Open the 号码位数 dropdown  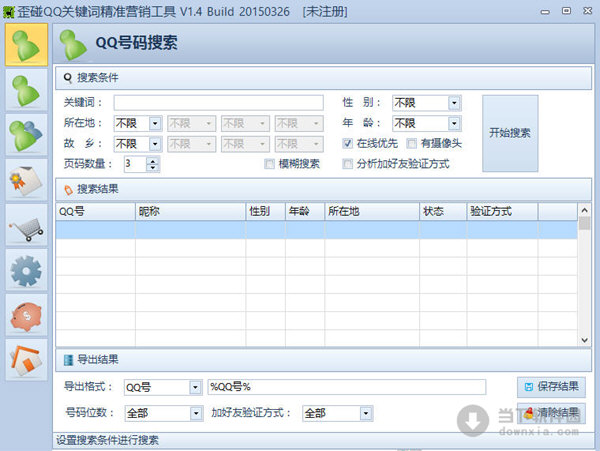tap(196, 413)
